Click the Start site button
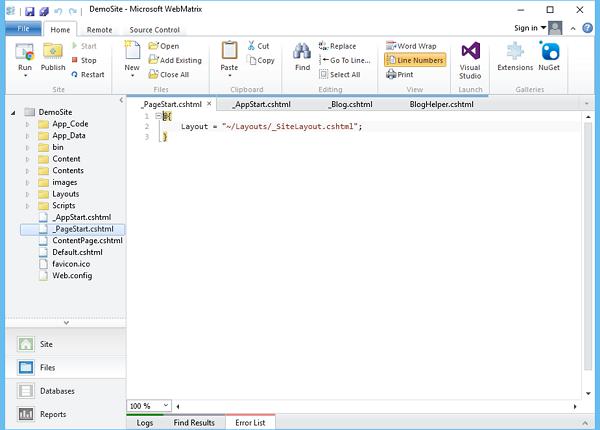 click(x=84, y=46)
